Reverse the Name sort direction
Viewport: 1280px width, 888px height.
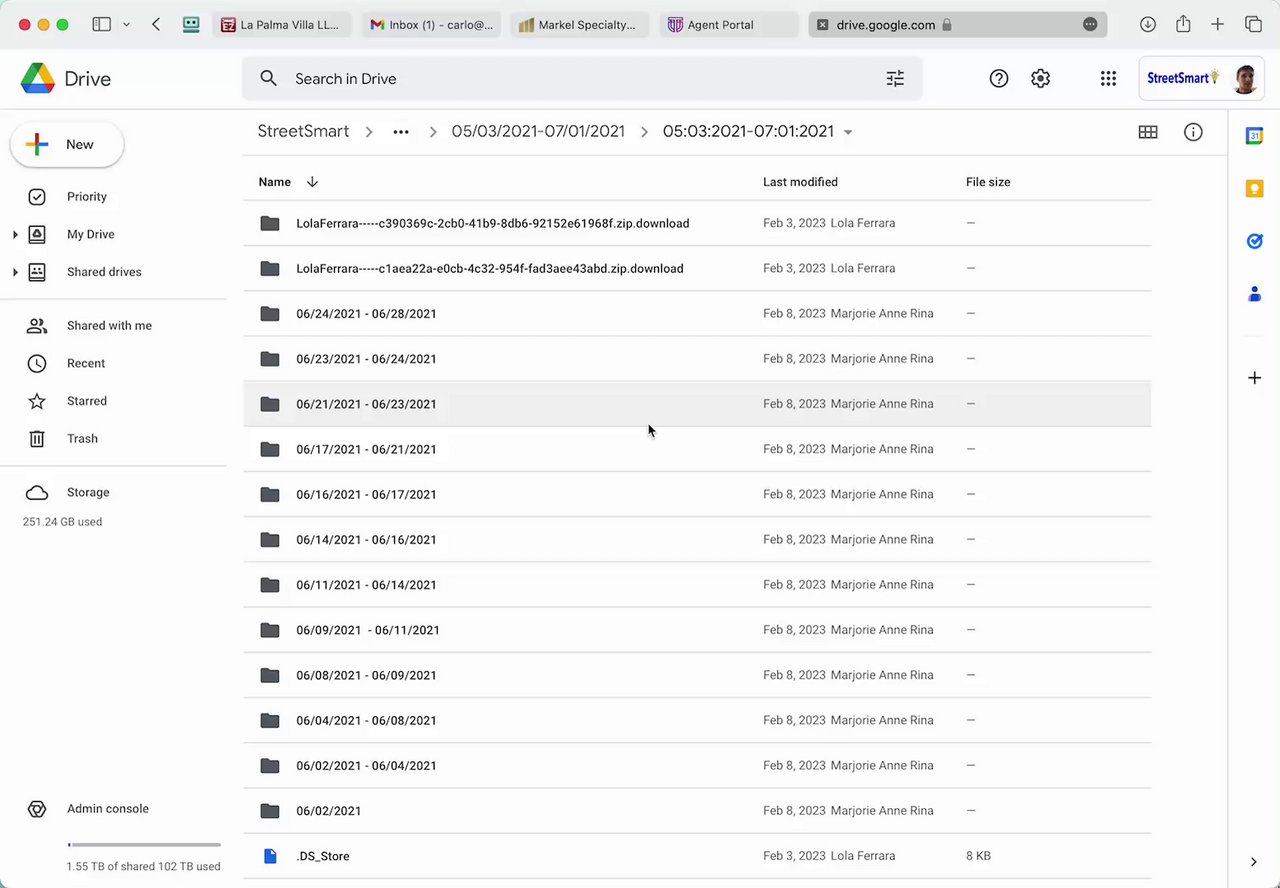tap(312, 182)
